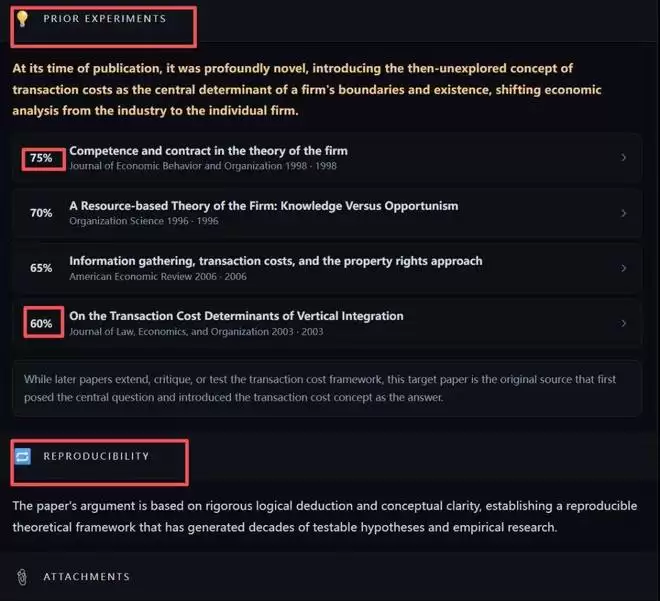The width and height of the screenshot is (660, 601).
Task: Expand the Resource-based Theory row chevron
Action: point(623,213)
